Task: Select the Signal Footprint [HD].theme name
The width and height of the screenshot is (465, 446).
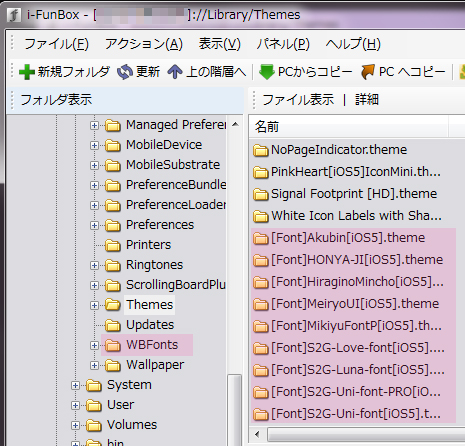Action: (354, 194)
